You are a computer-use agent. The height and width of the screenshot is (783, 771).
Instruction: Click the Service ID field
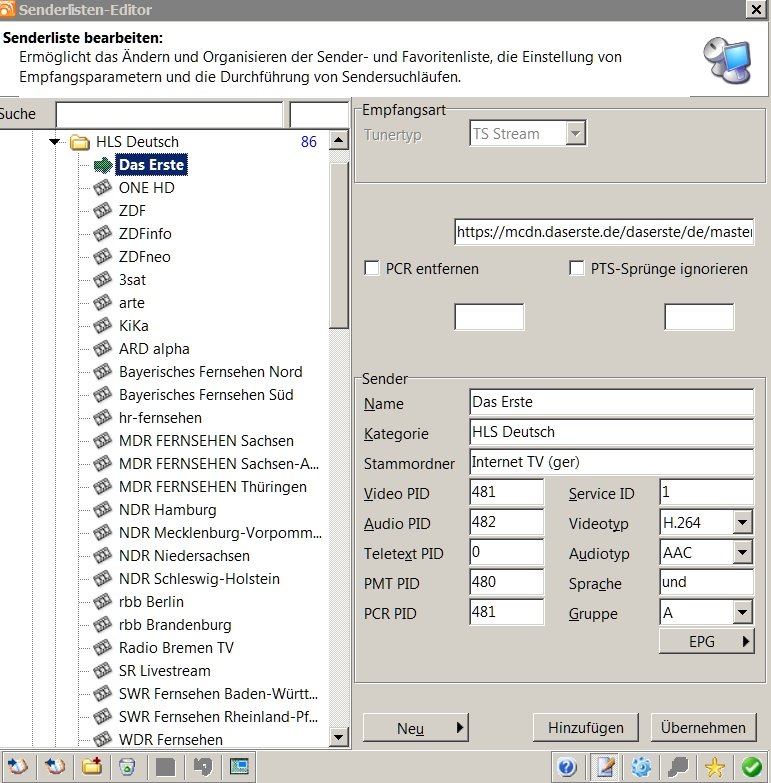(x=706, y=492)
